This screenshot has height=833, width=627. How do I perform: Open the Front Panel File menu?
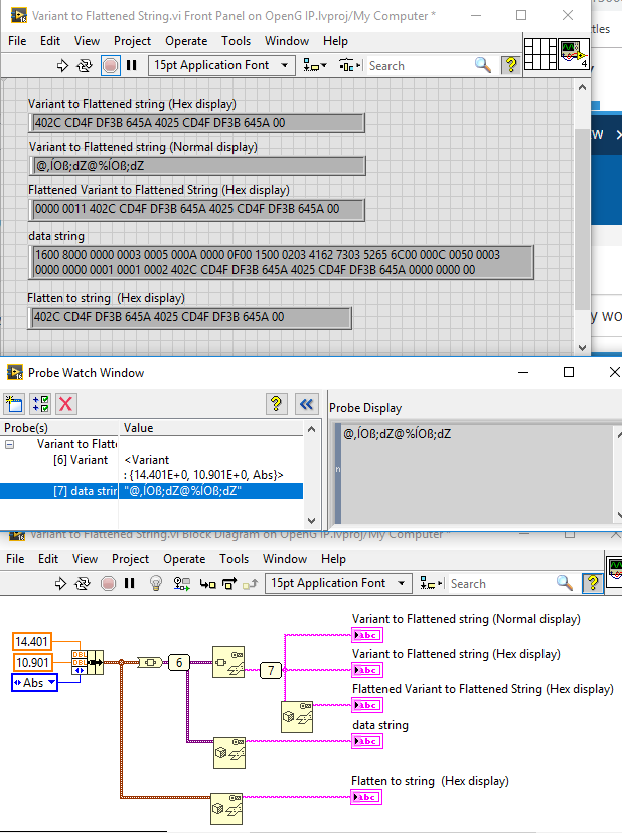[17, 41]
